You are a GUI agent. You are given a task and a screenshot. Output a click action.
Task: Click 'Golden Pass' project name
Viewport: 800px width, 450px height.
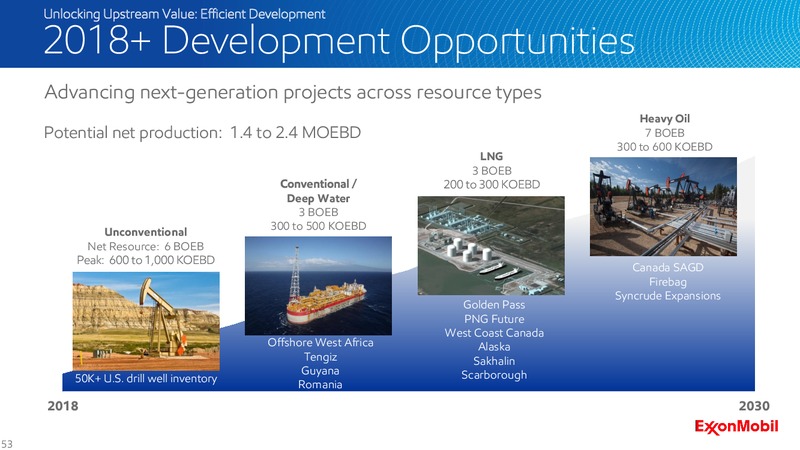[494, 305]
